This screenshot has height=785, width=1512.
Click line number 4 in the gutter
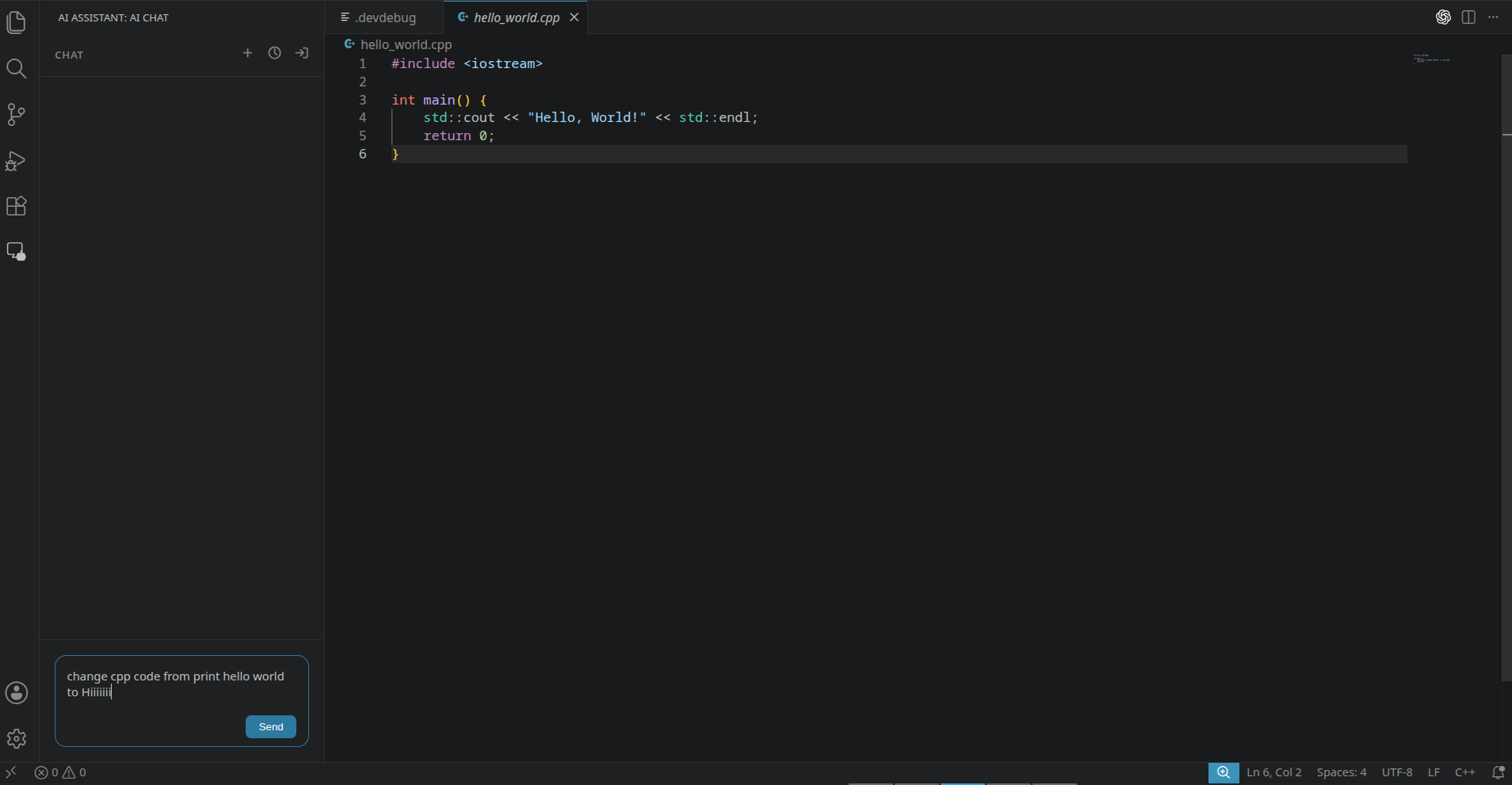363,117
